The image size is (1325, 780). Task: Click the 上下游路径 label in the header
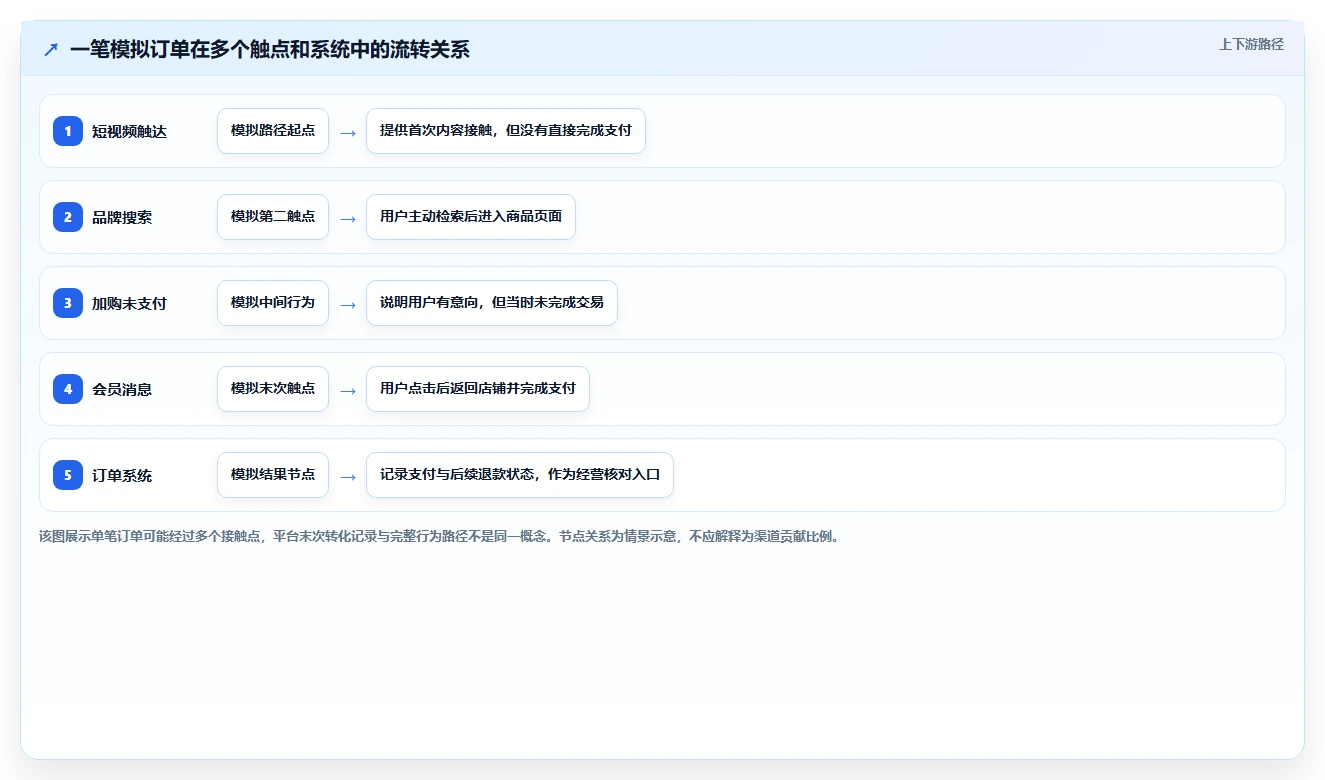(x=1251, y=44)
